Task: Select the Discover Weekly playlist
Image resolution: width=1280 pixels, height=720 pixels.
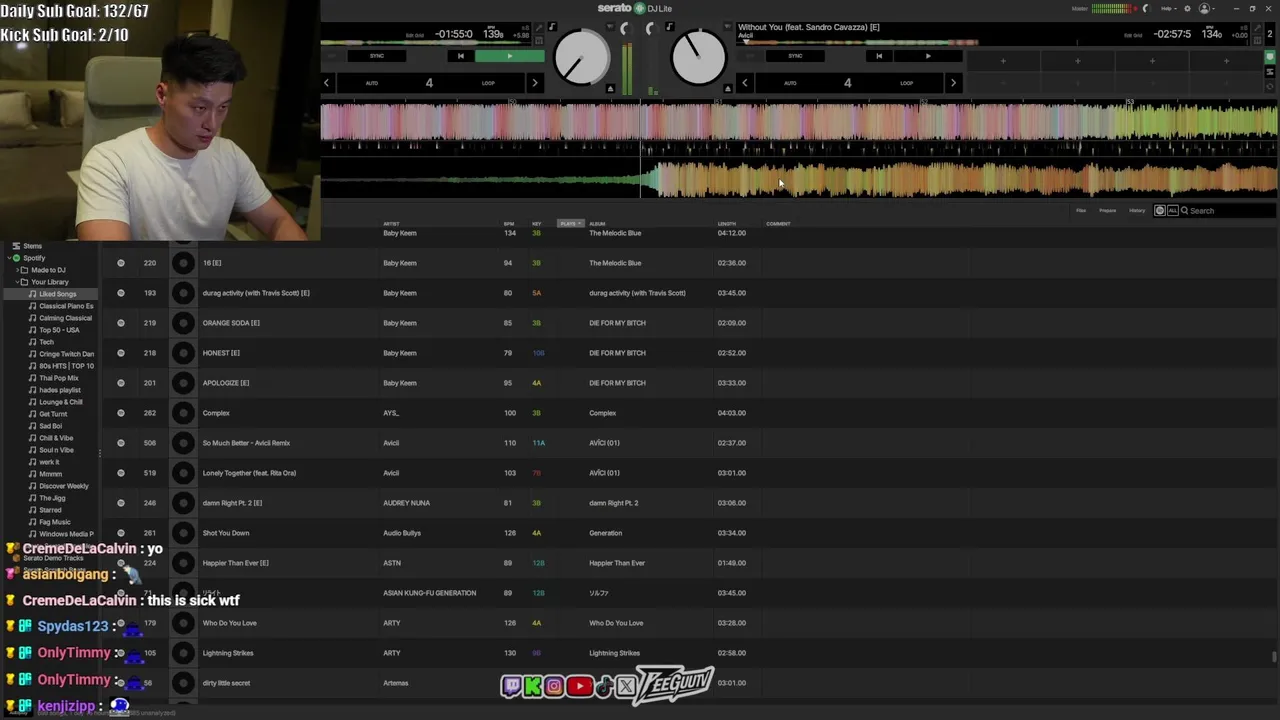Action: coord(64,486)
